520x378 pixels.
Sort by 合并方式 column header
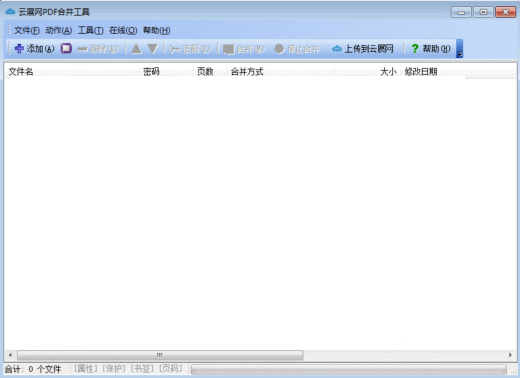click(281, 71)
